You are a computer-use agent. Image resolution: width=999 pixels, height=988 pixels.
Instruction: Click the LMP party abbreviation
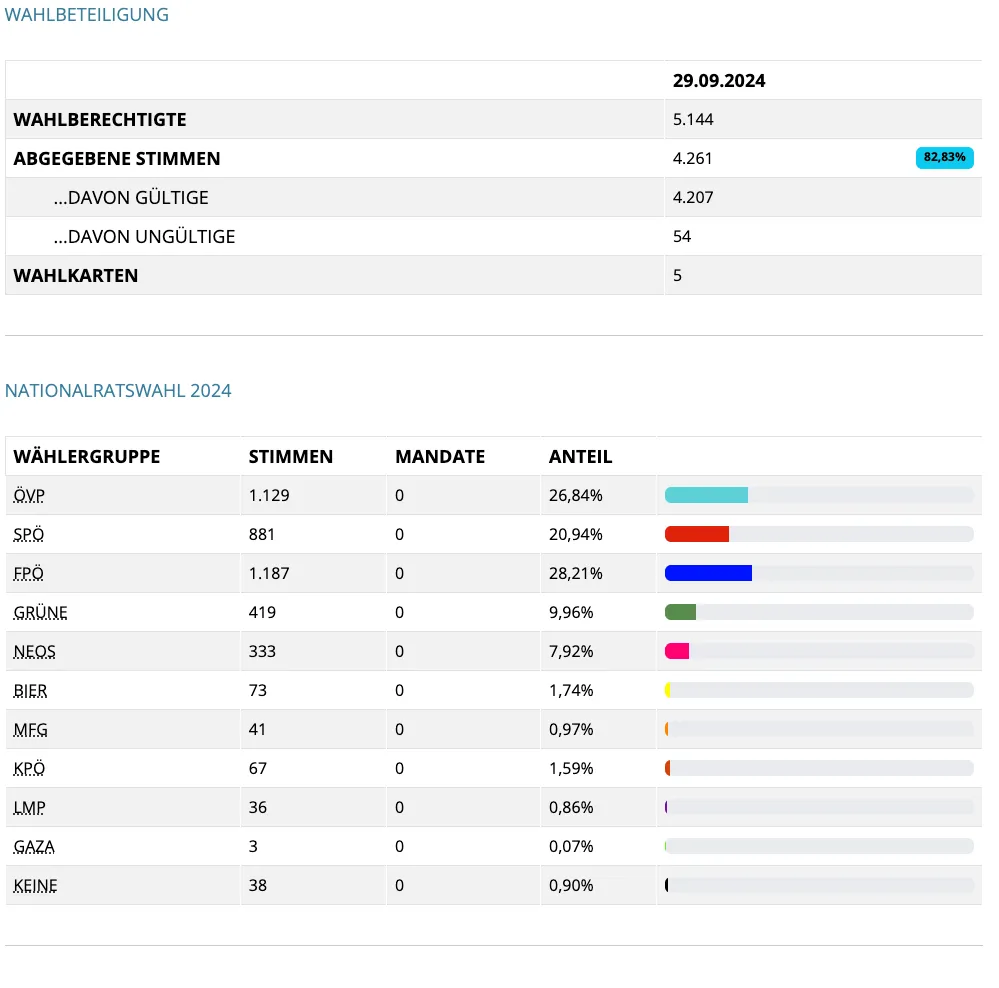pyautogui.click(x=29, y=808)
